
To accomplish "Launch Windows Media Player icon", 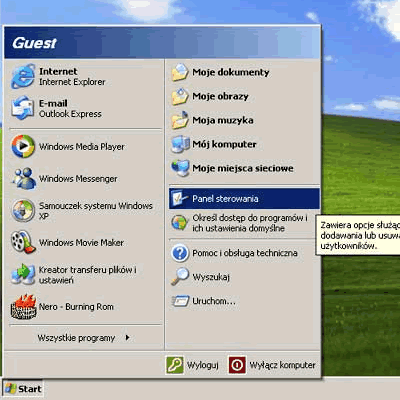I will [23, 146].
